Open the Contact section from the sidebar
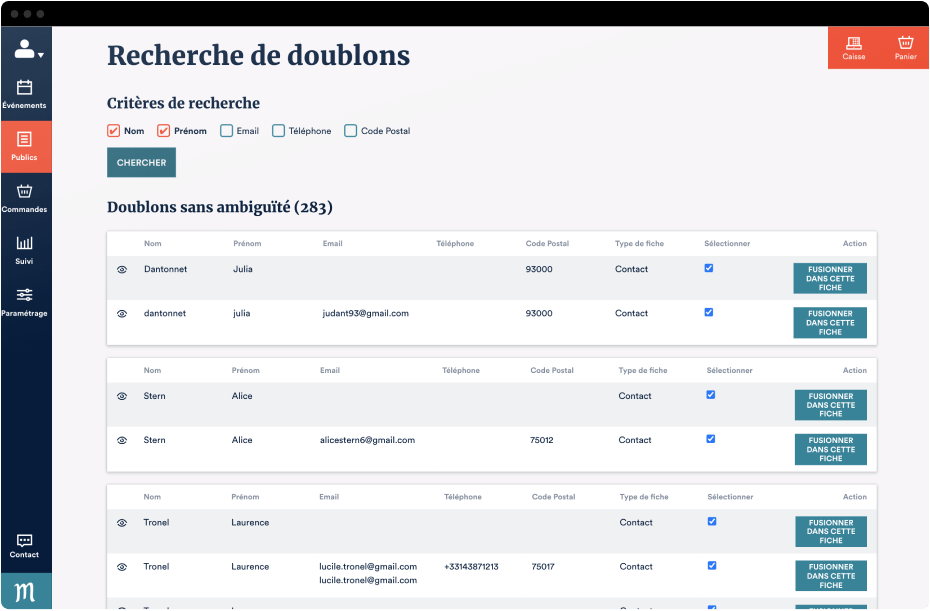Viewport: 930px width, 611px height. point(25,544)
